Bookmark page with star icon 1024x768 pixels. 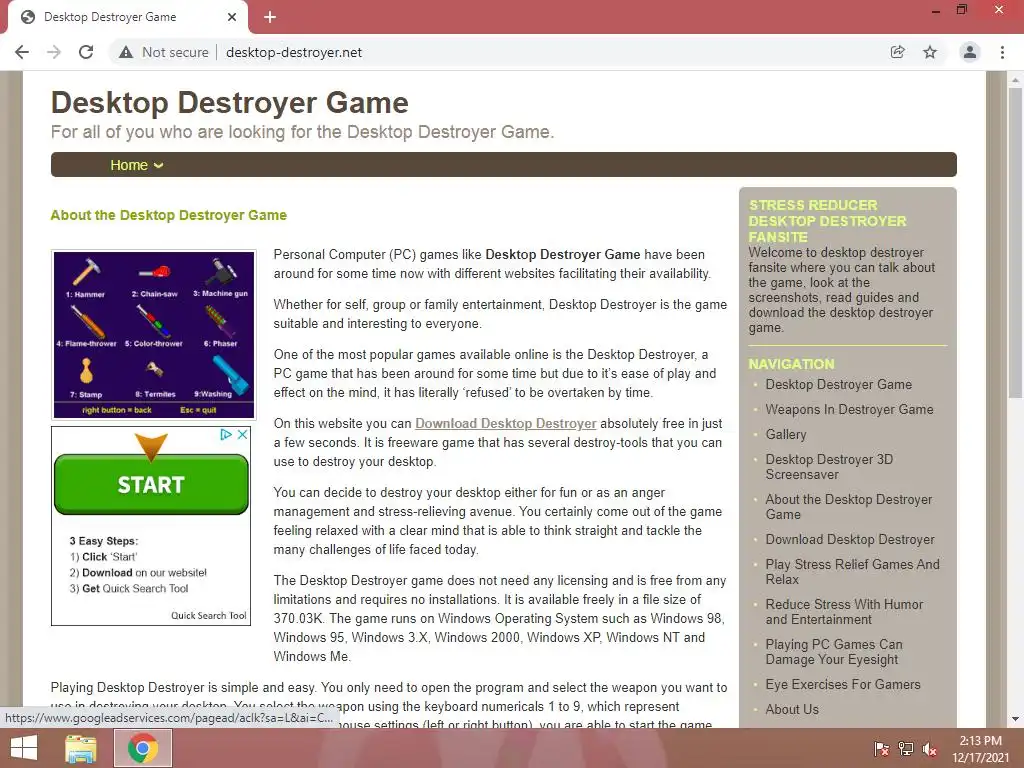[930, 52]
